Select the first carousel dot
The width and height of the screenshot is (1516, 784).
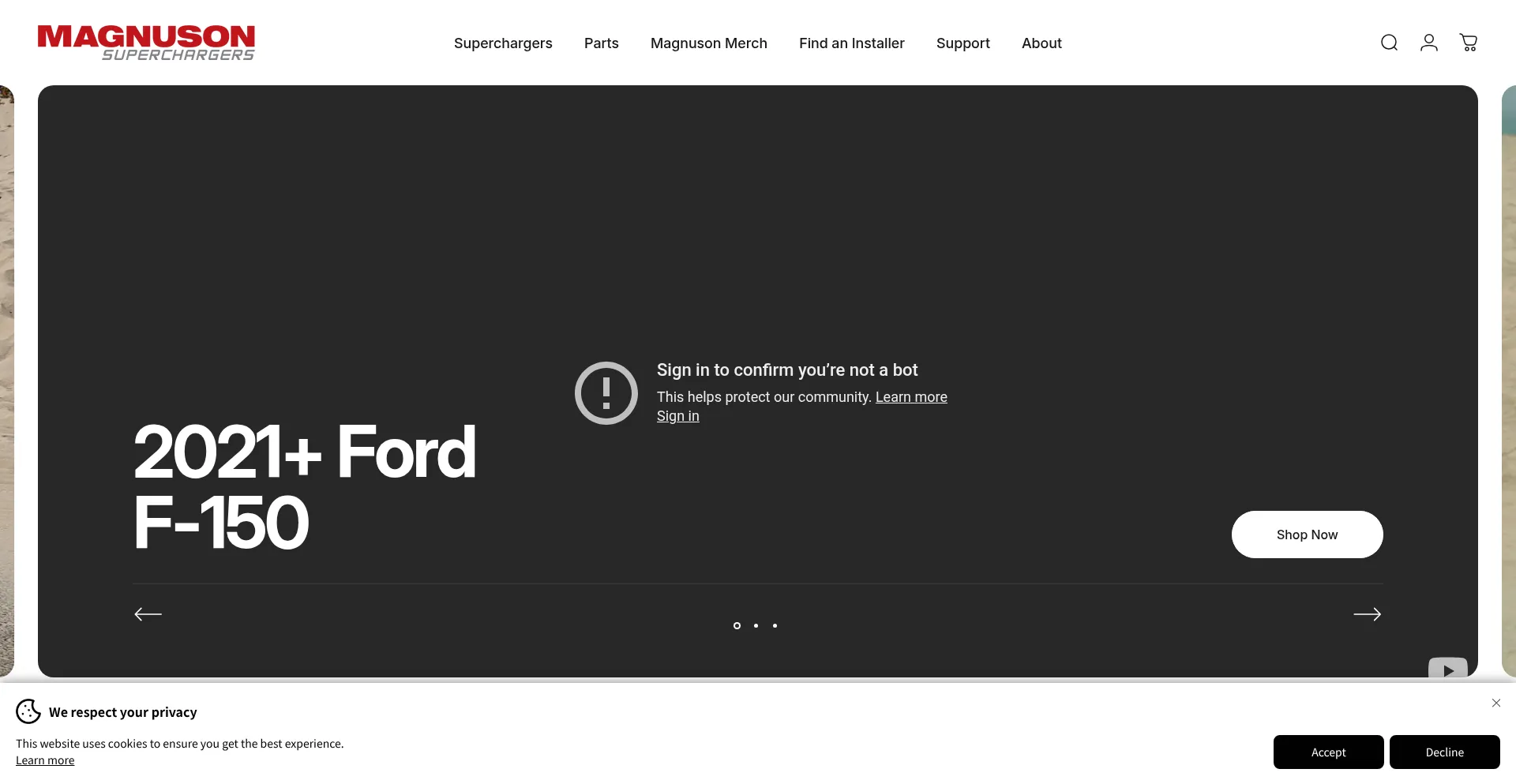coord(737,625)
